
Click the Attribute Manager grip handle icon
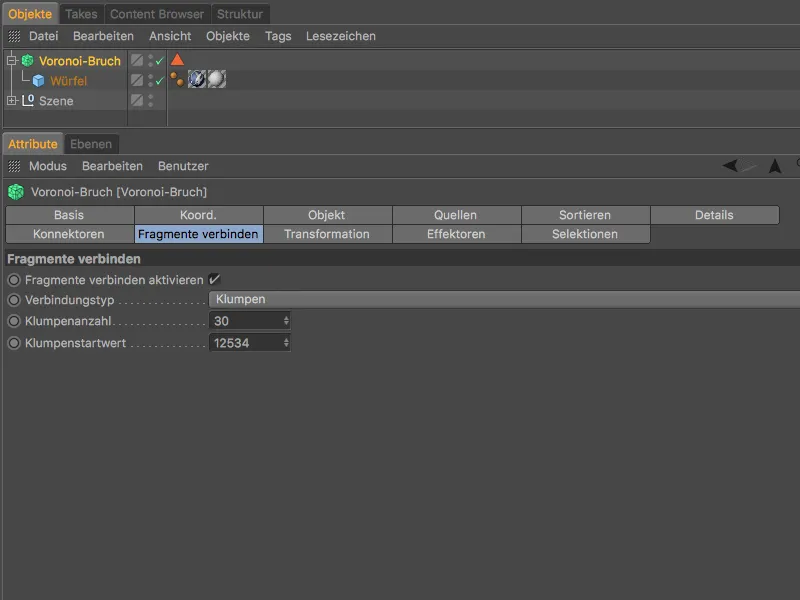14,166
